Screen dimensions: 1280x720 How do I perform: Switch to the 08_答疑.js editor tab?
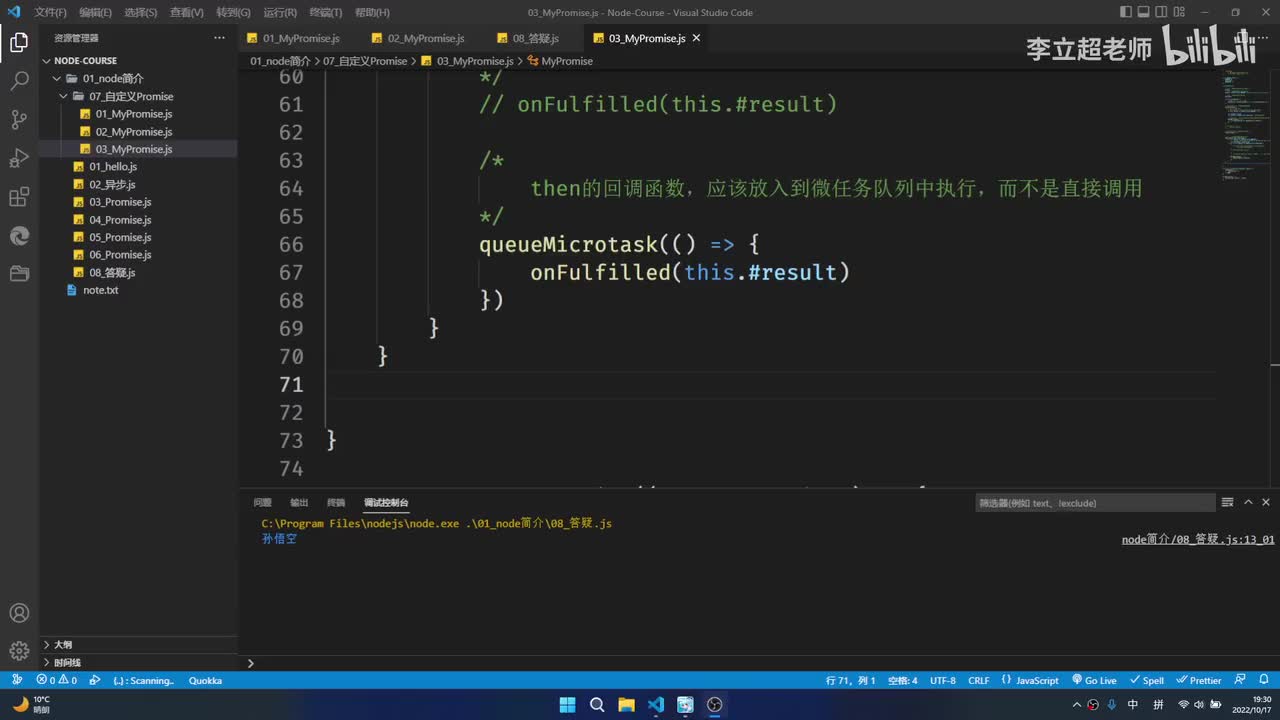(x=535, y=38)
